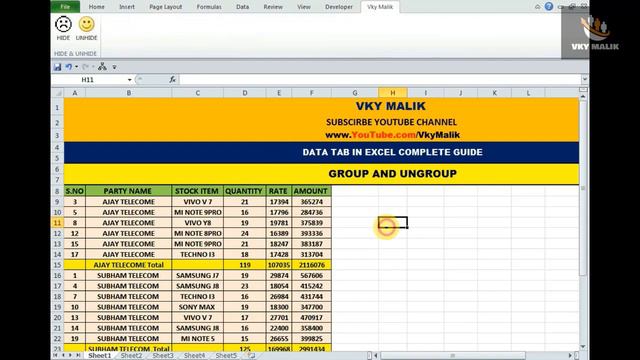Open Excel Help question mark icon
The width and height of the screenshot is (640, 360).
(x=549, y=6)
